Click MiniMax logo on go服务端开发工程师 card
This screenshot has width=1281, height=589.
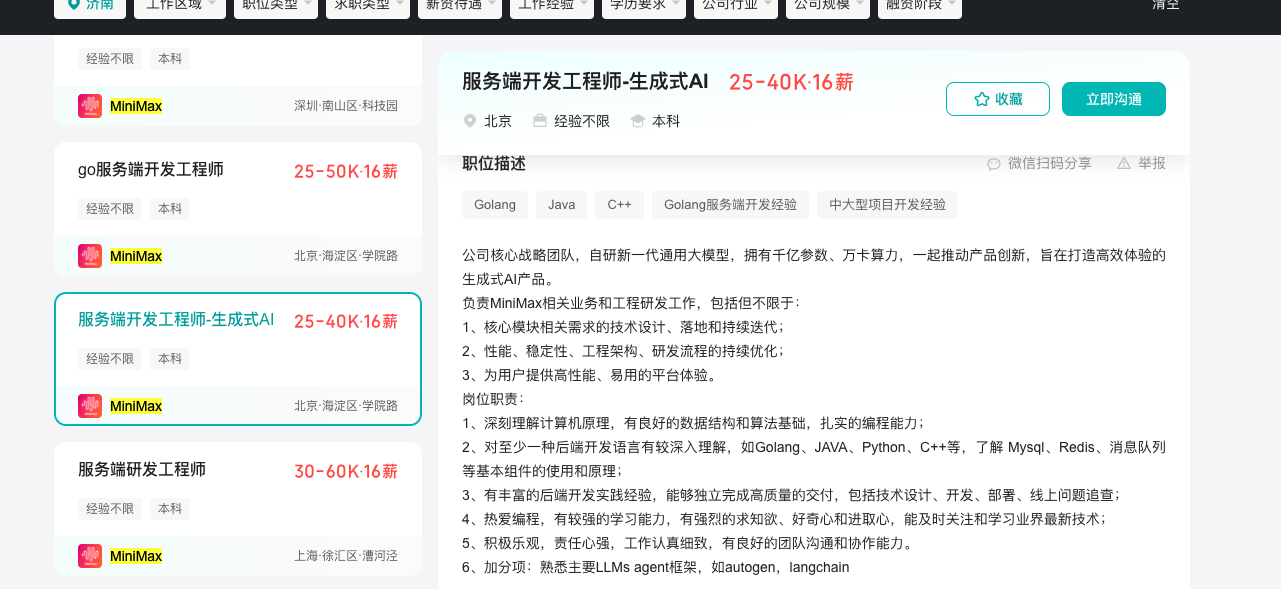90,256
